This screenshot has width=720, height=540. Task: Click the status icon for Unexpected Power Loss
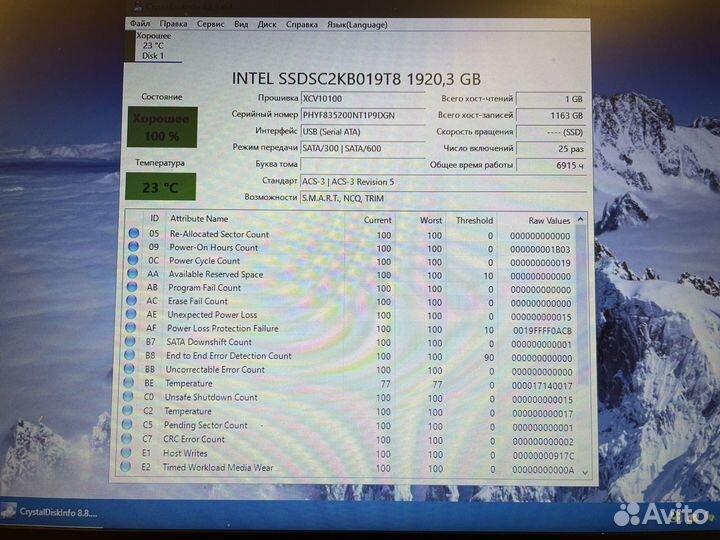(131, 314)
